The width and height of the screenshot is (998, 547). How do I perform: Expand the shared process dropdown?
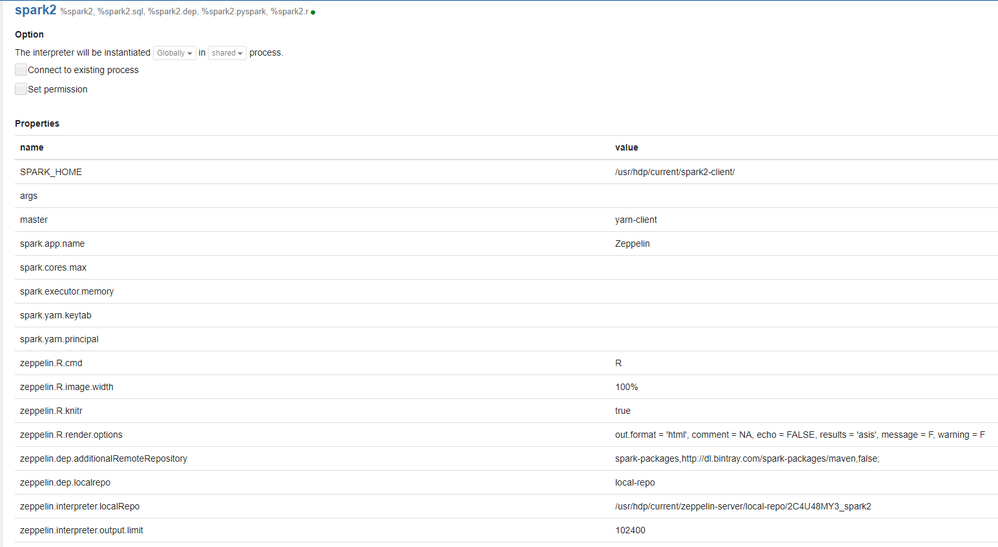coord(227,53)
